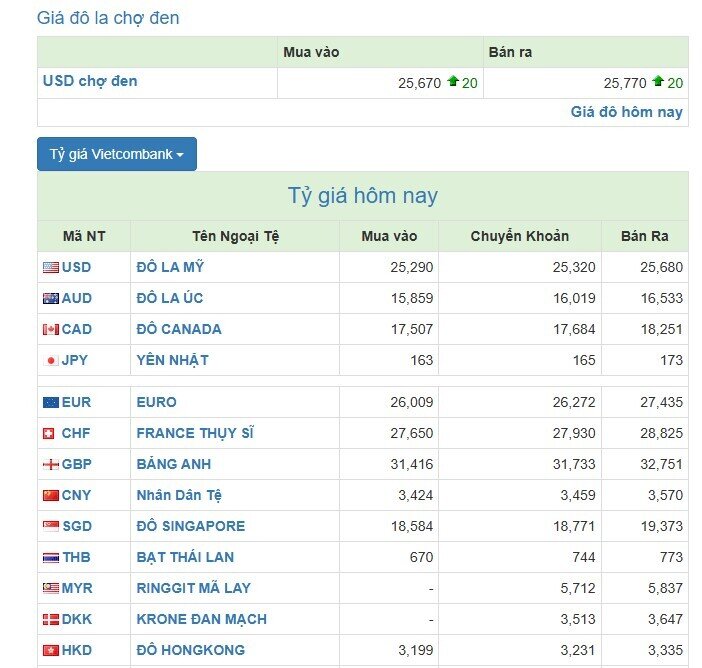The height and width of the screenshot is (668, 702).
Task: Click the Japanese flag icon beside JPY
Action: click(x=51, y=360)
